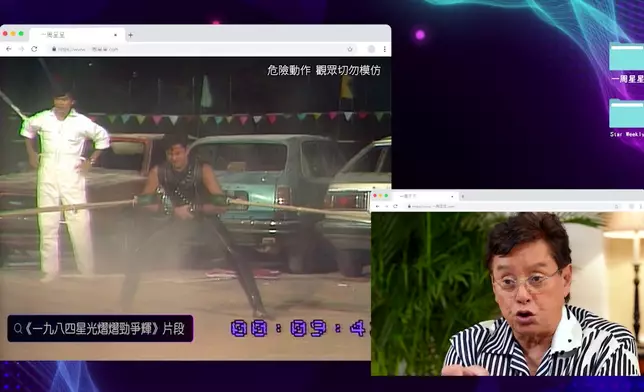Screen dimensions: 644x392
Task: Open a new tab in the large browser window
Action: click(x=130, y=35)
